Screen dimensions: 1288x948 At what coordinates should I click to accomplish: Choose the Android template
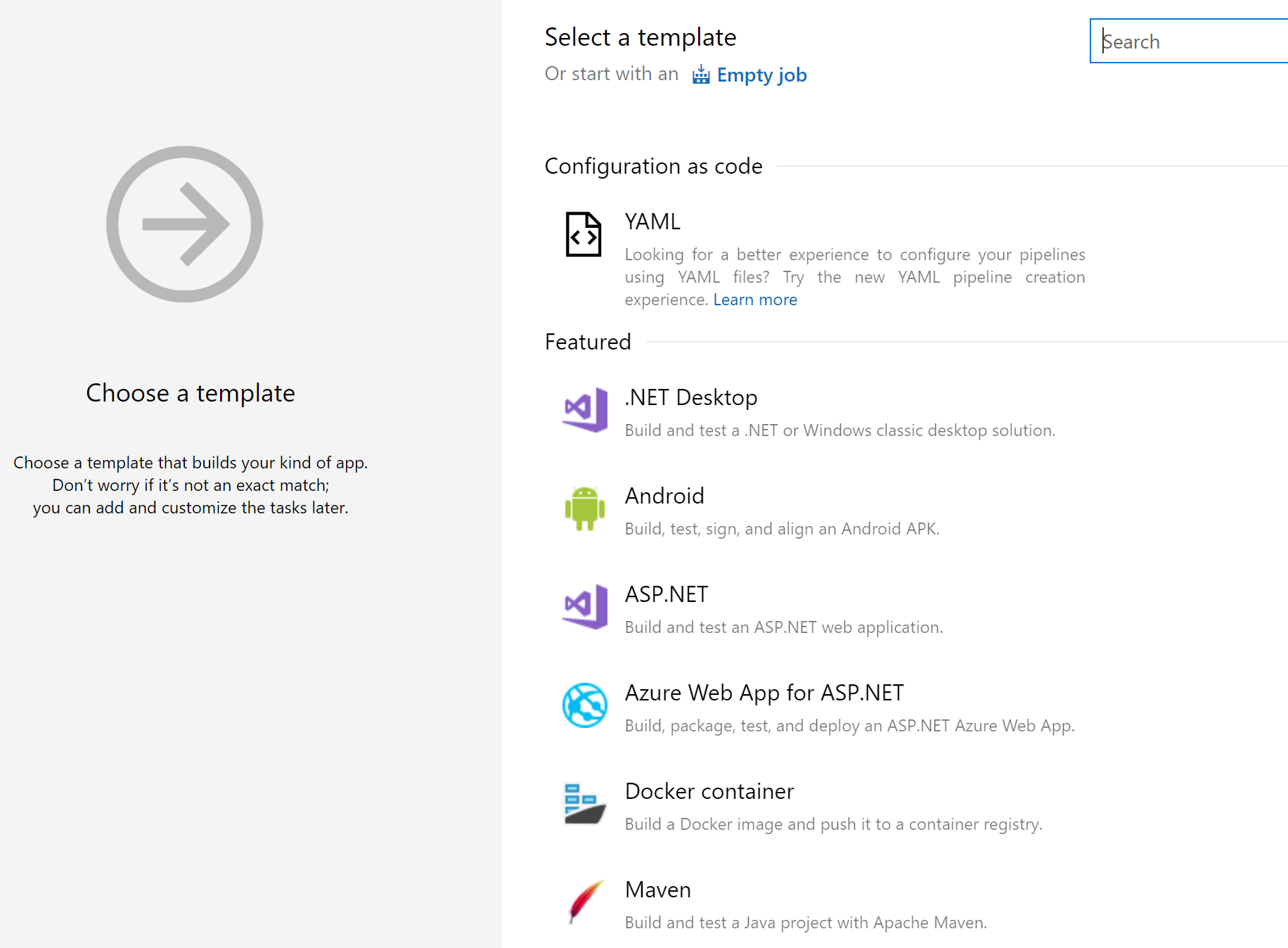pyautogui.click(x=664, y=496)
